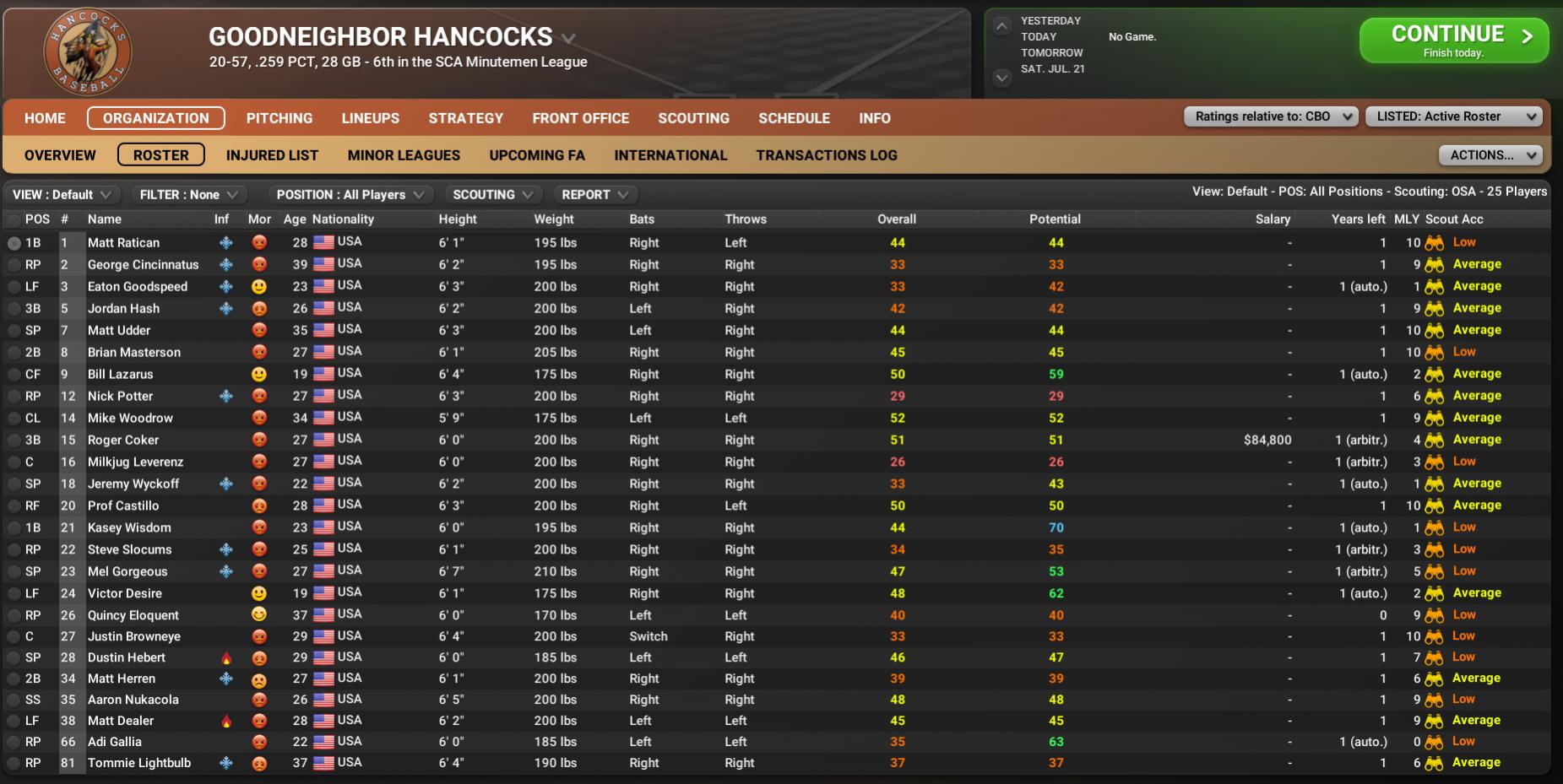Select the radio button for Tommie Lightbulb
This screenshot has height=784, width=1563.
coord(14,764)
